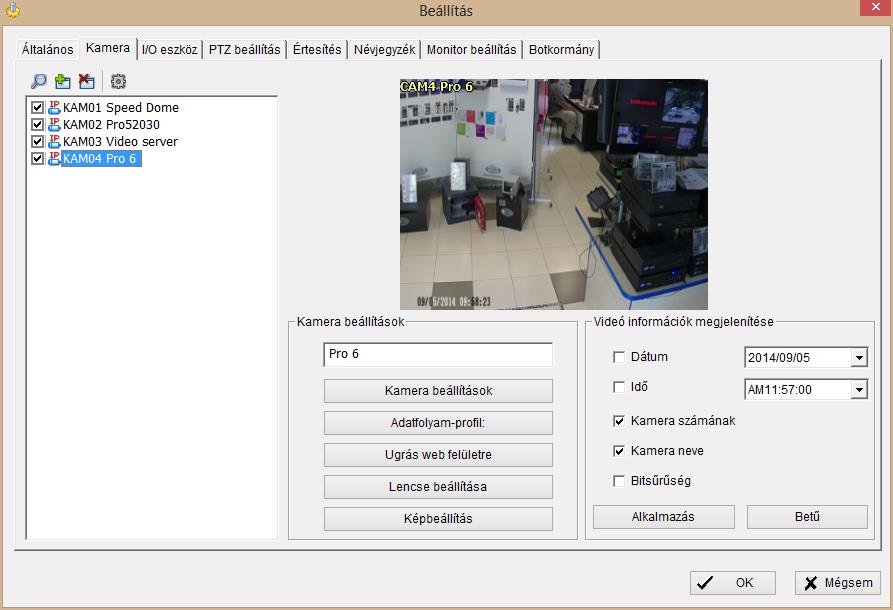Switch to the Névjegyzék tab
The height and width of the screenshot is (610, 893).
point(384,50)
